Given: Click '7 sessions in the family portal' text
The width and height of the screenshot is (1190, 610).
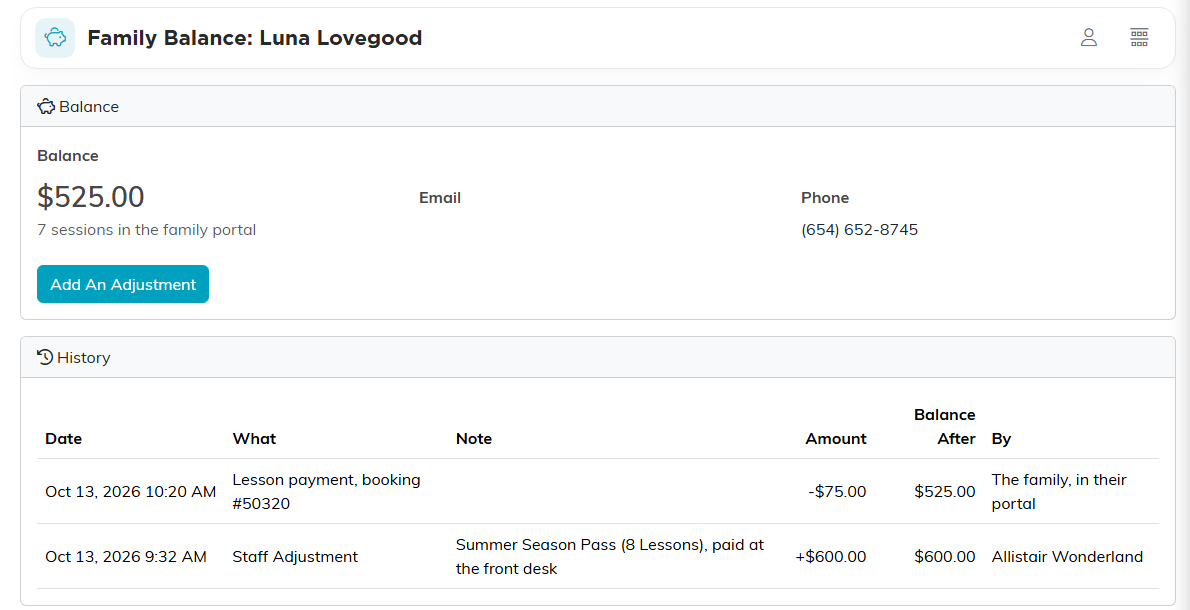Looking at the screenshot, I should click(x=146, y=230).
